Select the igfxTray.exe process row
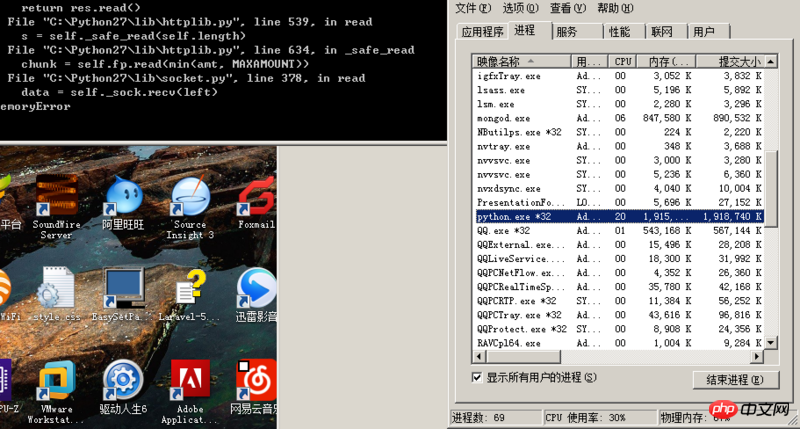Viewport: 800px width, 429px height. click(x=619, y=76)
